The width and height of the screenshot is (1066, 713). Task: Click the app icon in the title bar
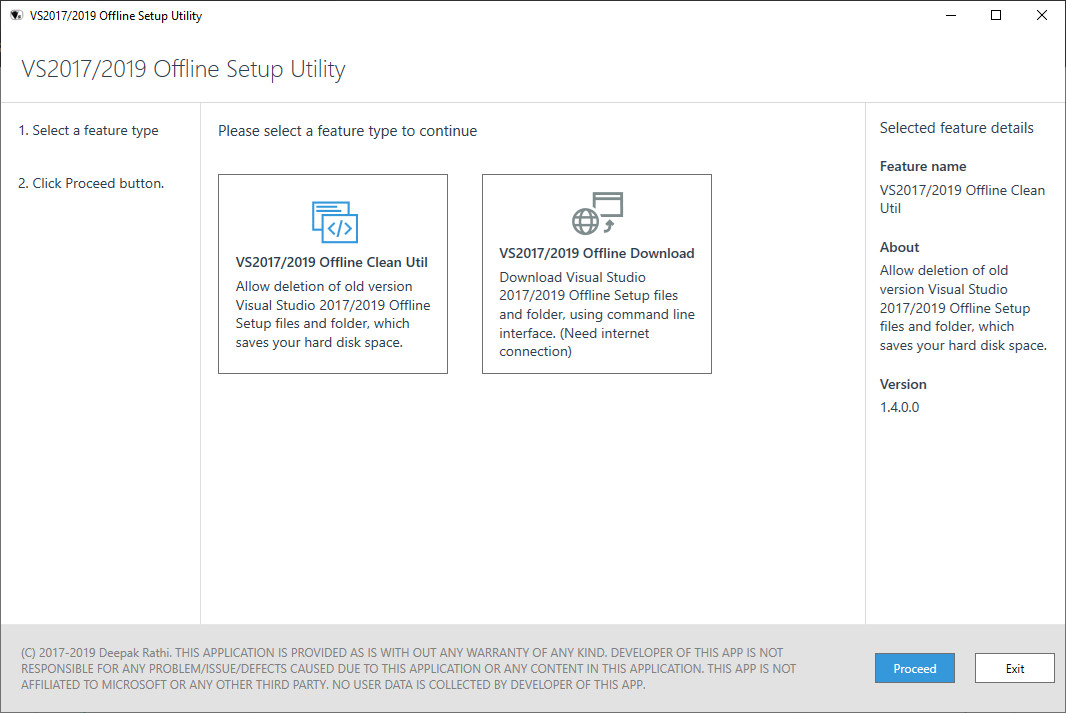pos(16,15)
